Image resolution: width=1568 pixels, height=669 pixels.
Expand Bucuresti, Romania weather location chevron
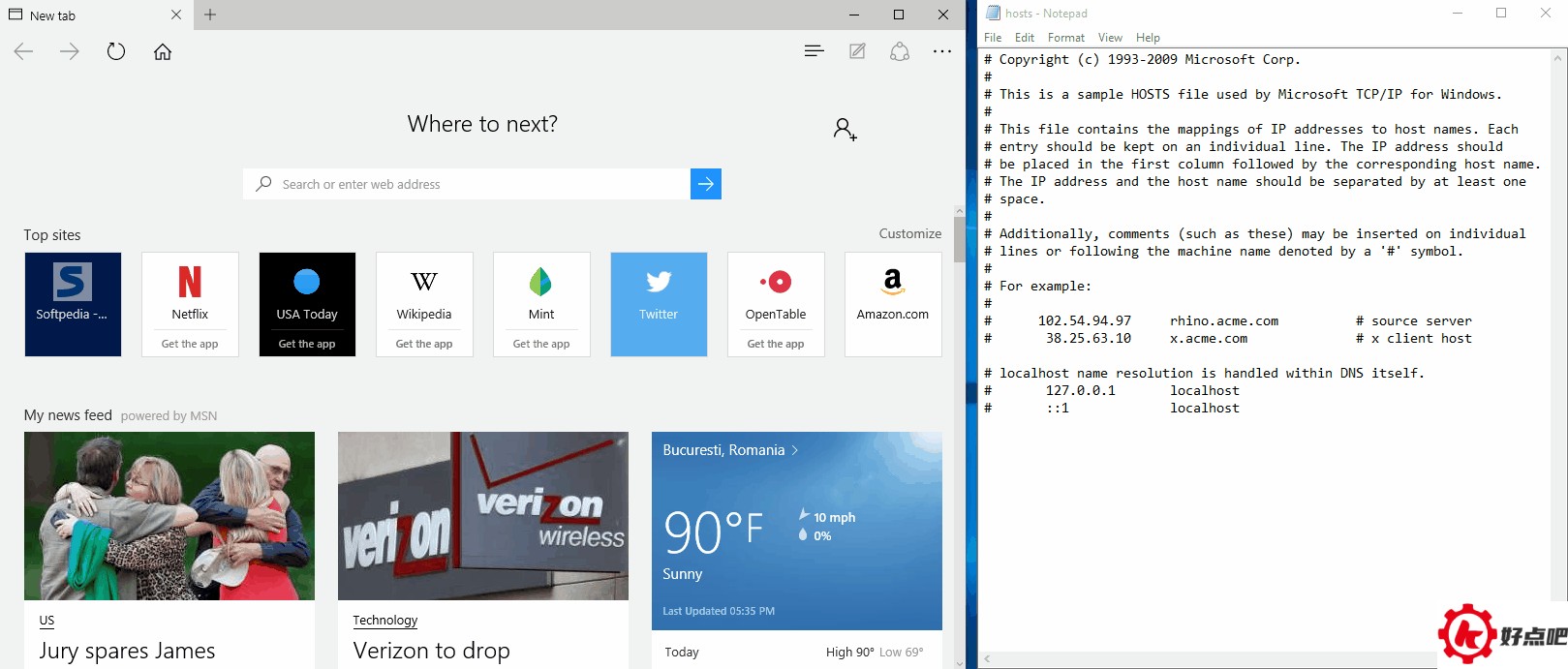pos(795,450)
